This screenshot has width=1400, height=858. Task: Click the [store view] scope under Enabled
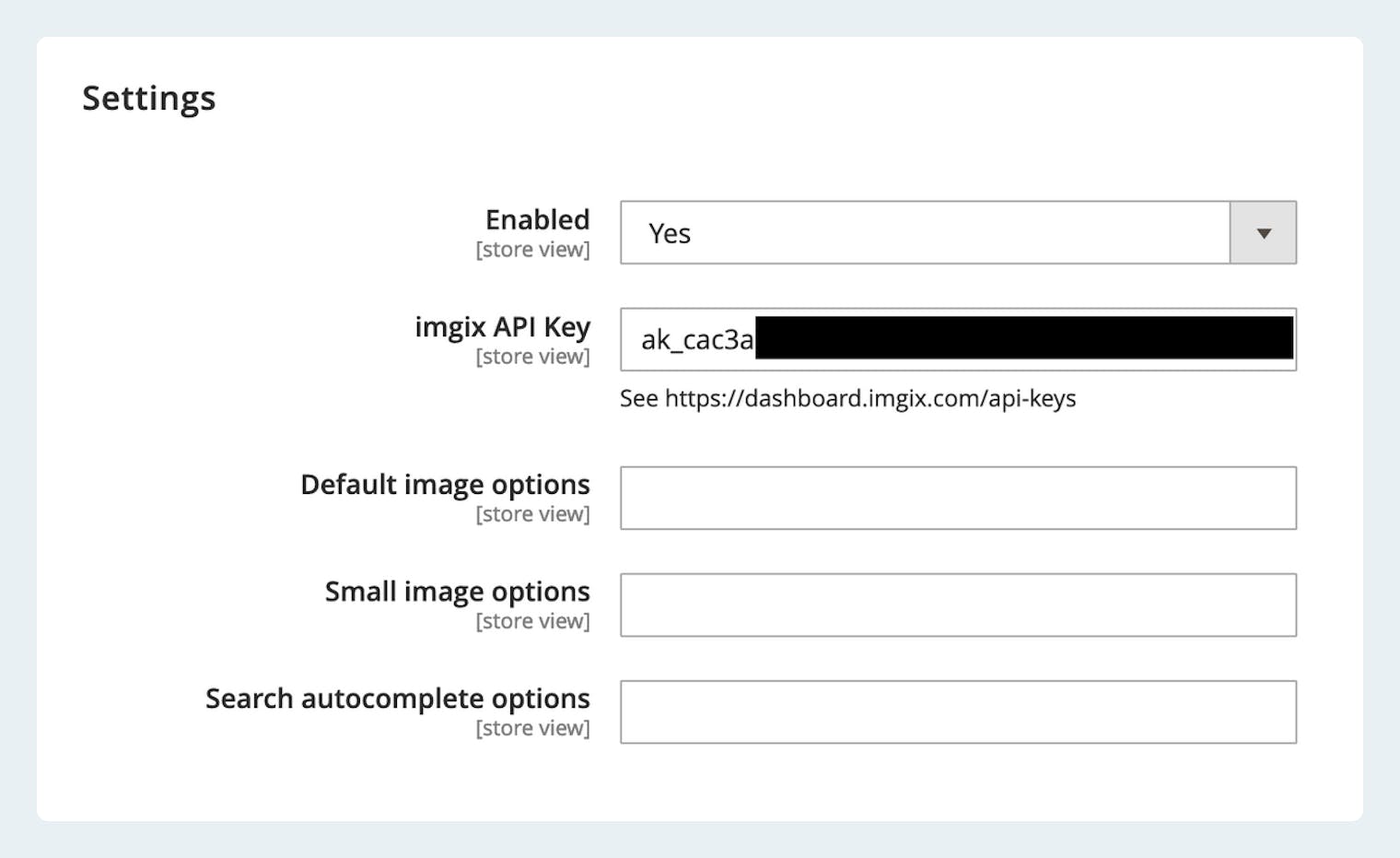(x=532, y=250)
